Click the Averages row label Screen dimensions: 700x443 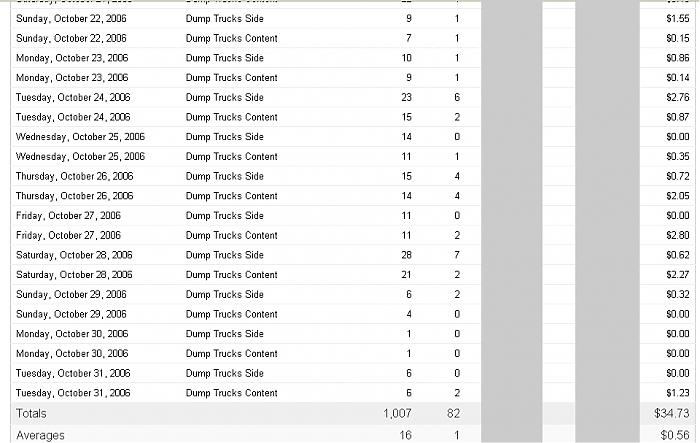(x=37, y=435)
